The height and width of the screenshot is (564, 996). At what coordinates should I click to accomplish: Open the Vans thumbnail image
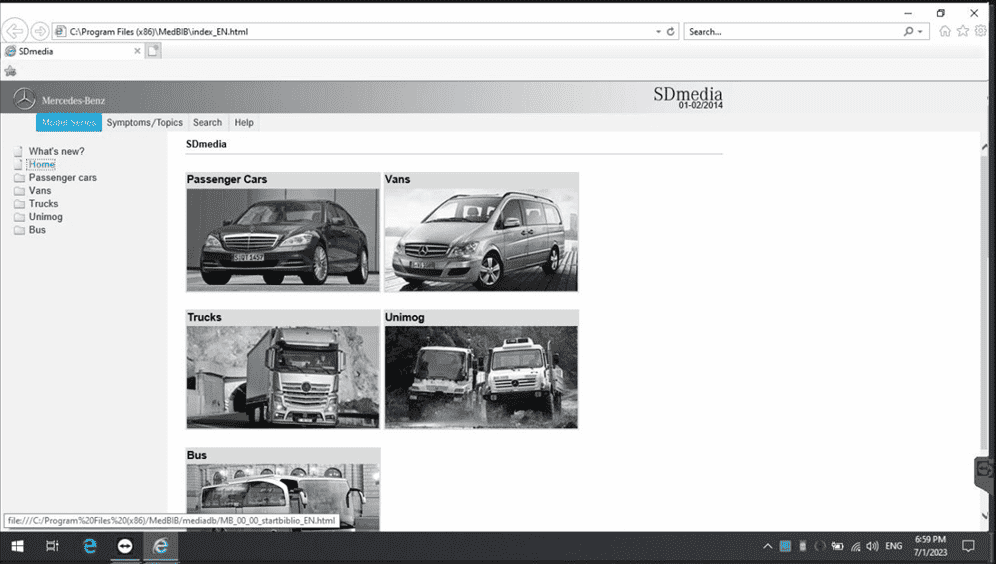pos(481,239)
